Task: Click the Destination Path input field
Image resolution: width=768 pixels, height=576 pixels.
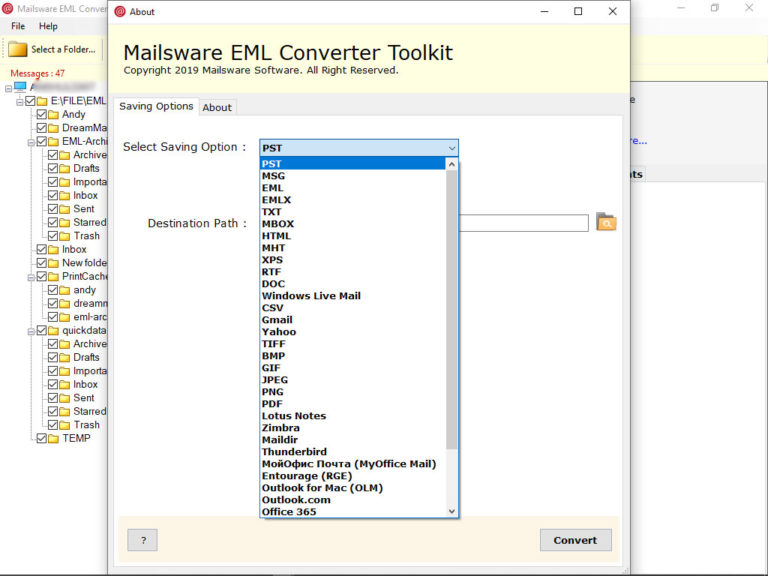Action: 524,223
